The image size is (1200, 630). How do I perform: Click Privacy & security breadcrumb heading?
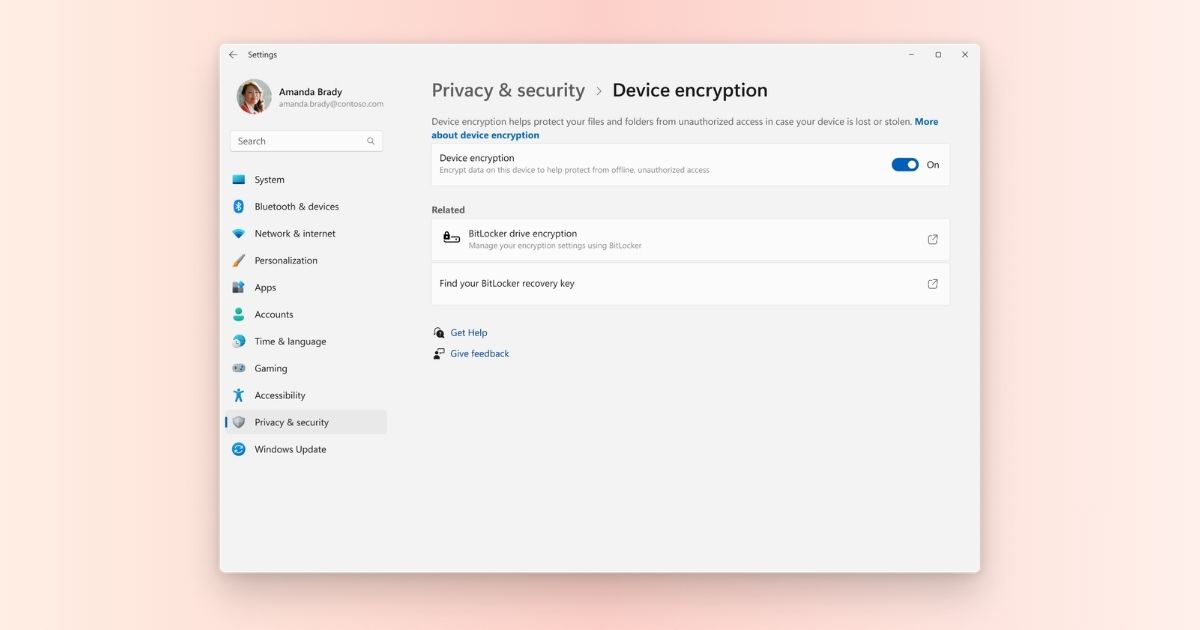pos(508,90)
